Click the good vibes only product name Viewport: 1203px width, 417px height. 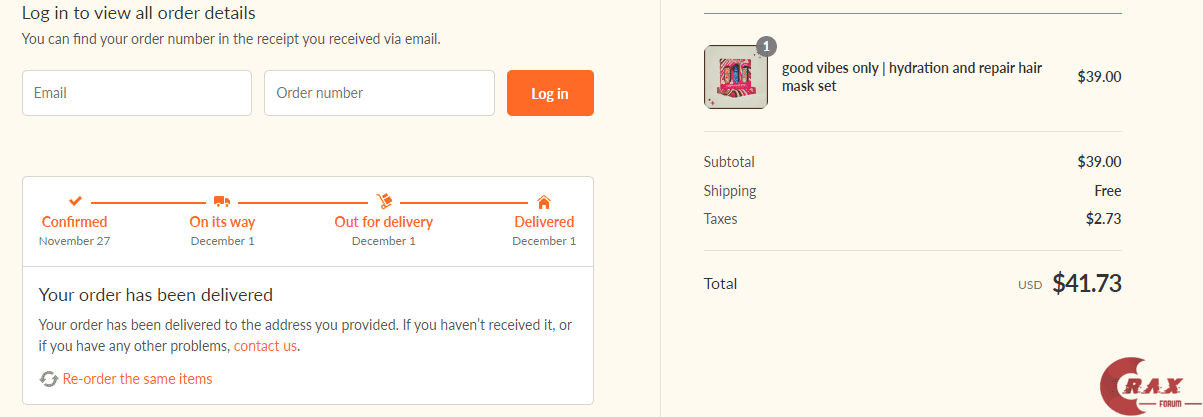click(911, 77)
